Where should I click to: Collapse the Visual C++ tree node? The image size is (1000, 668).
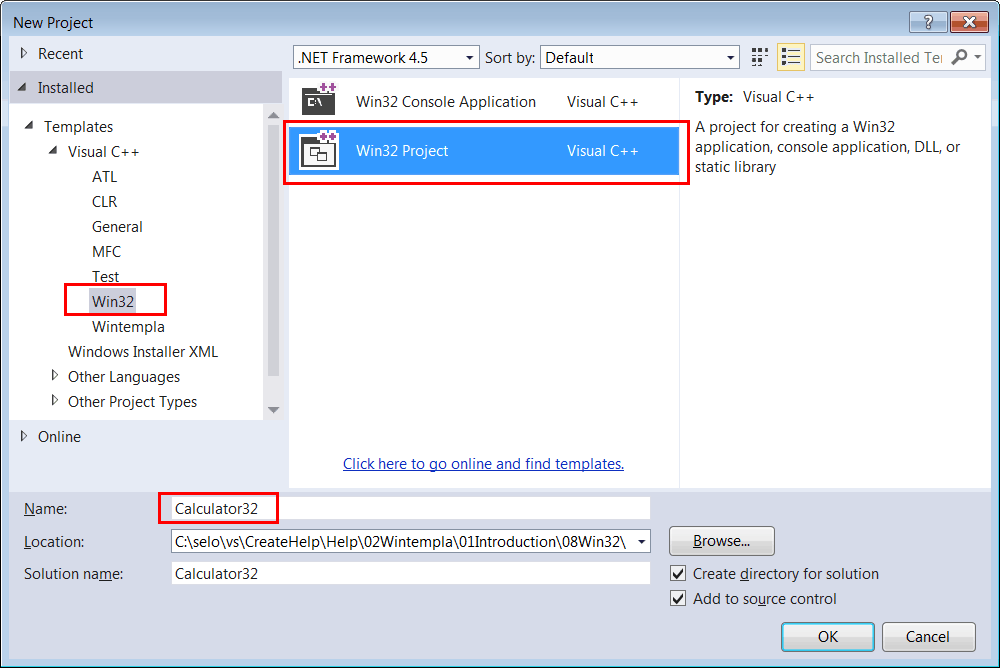tap(54, 151)
